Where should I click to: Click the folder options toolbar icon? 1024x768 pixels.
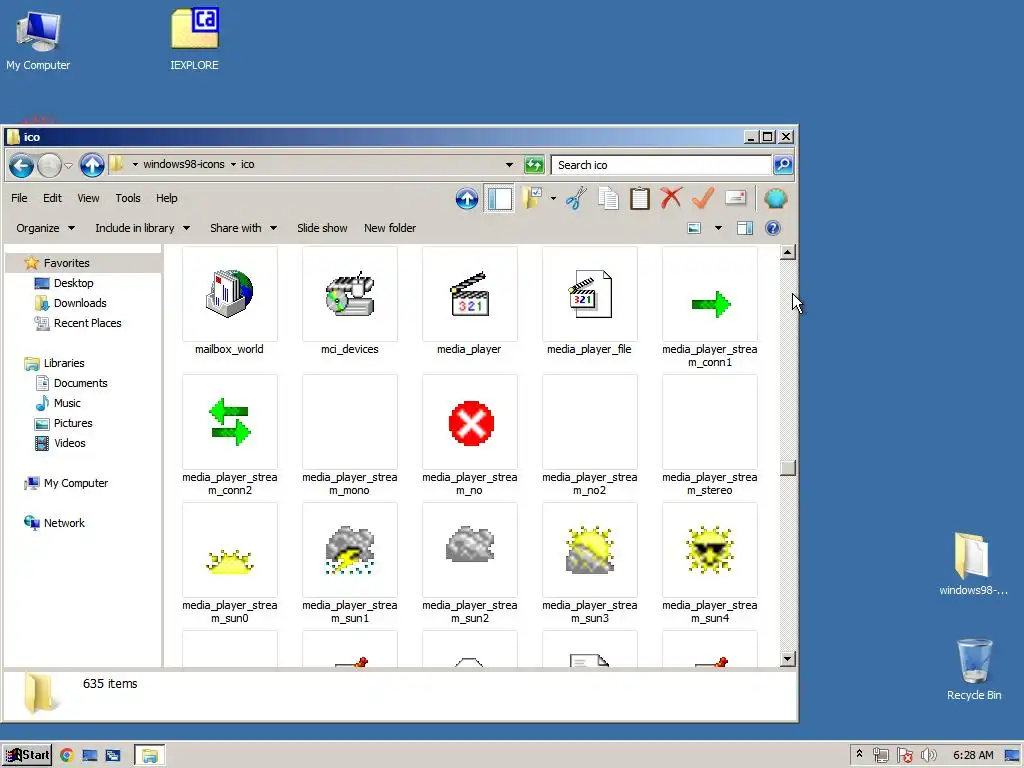tap(534, 199)
